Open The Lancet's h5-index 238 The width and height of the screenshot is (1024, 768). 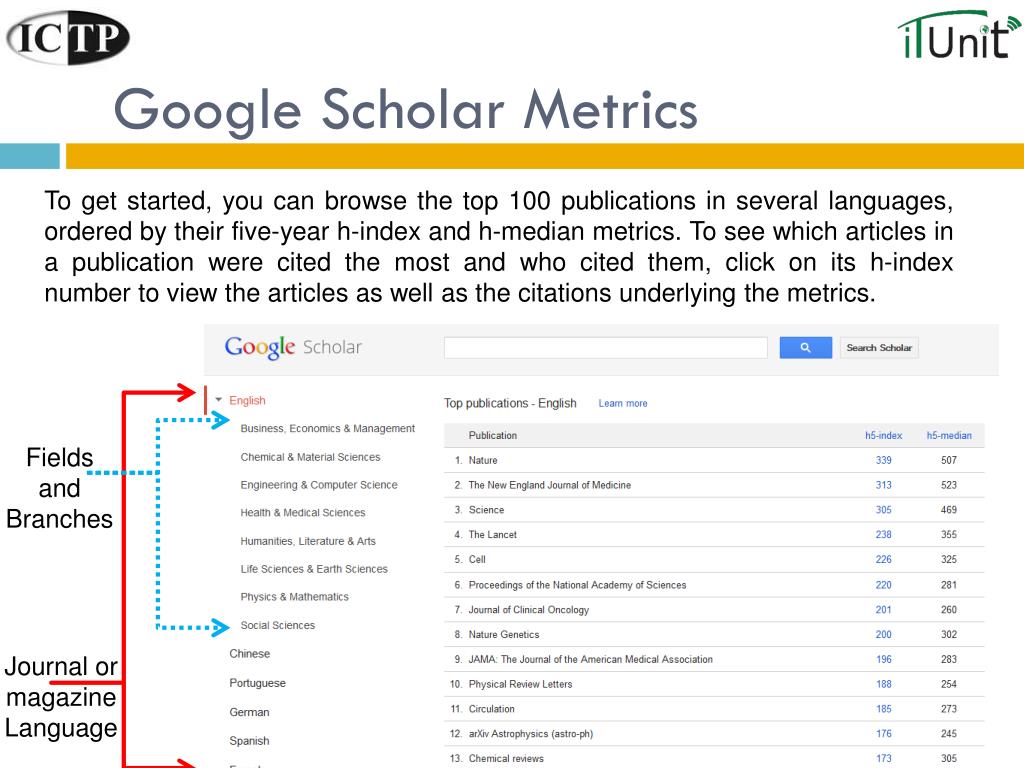(884, 535)
